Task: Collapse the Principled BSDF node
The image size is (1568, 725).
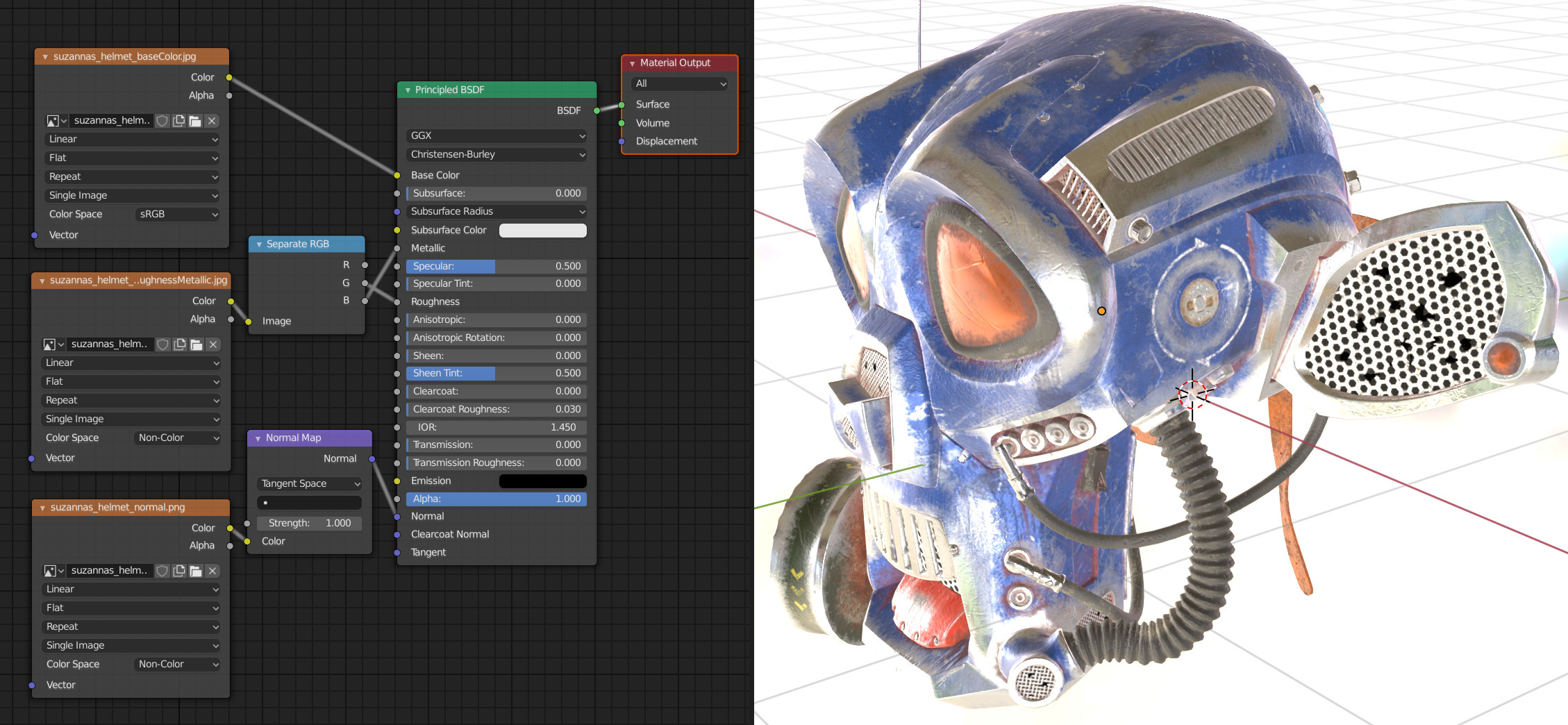Action: click(408, 90)
